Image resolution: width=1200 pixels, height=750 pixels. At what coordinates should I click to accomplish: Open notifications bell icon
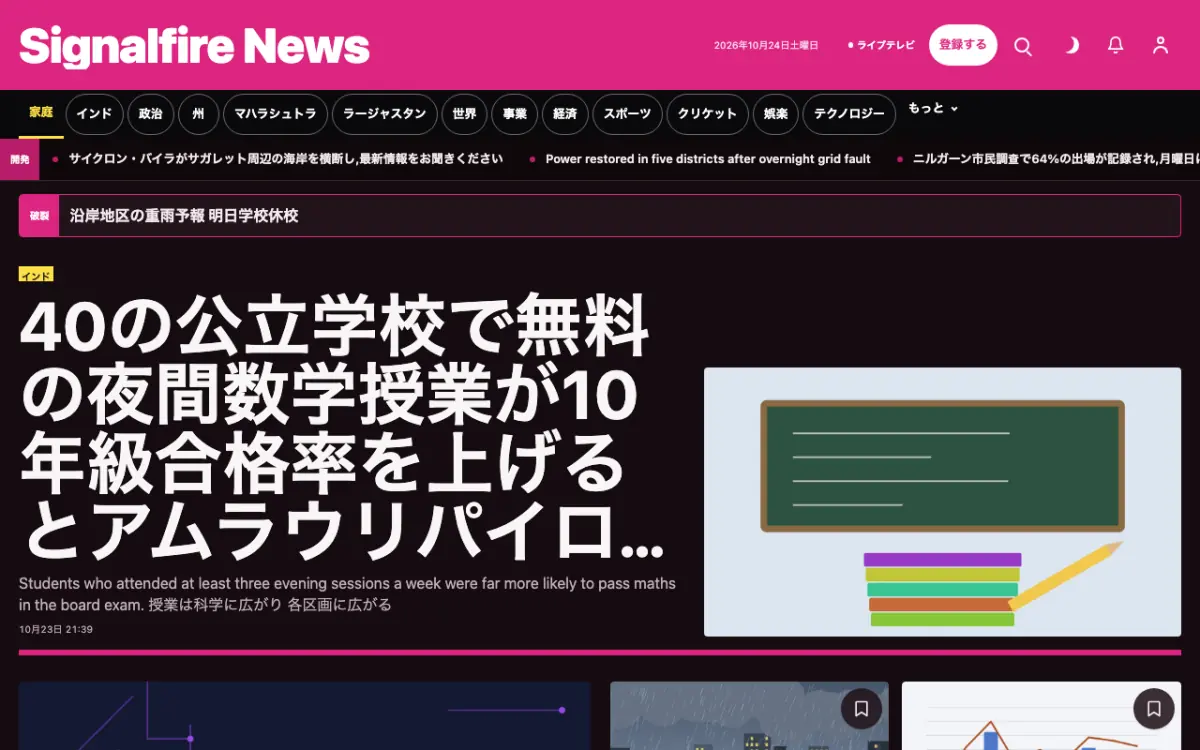[x=1116, y=45]
